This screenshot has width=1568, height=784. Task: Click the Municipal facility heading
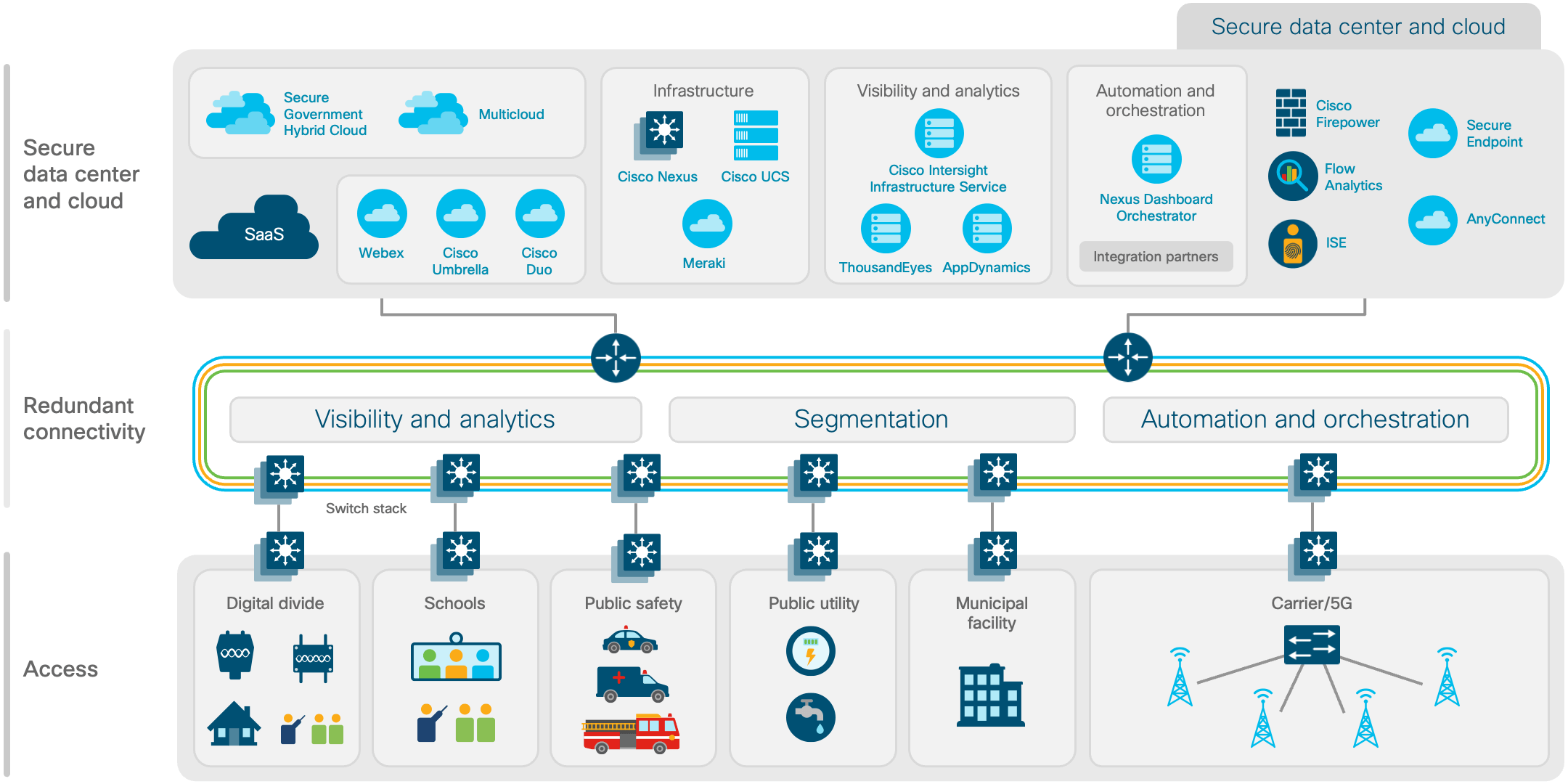click(x=992, y=613)
